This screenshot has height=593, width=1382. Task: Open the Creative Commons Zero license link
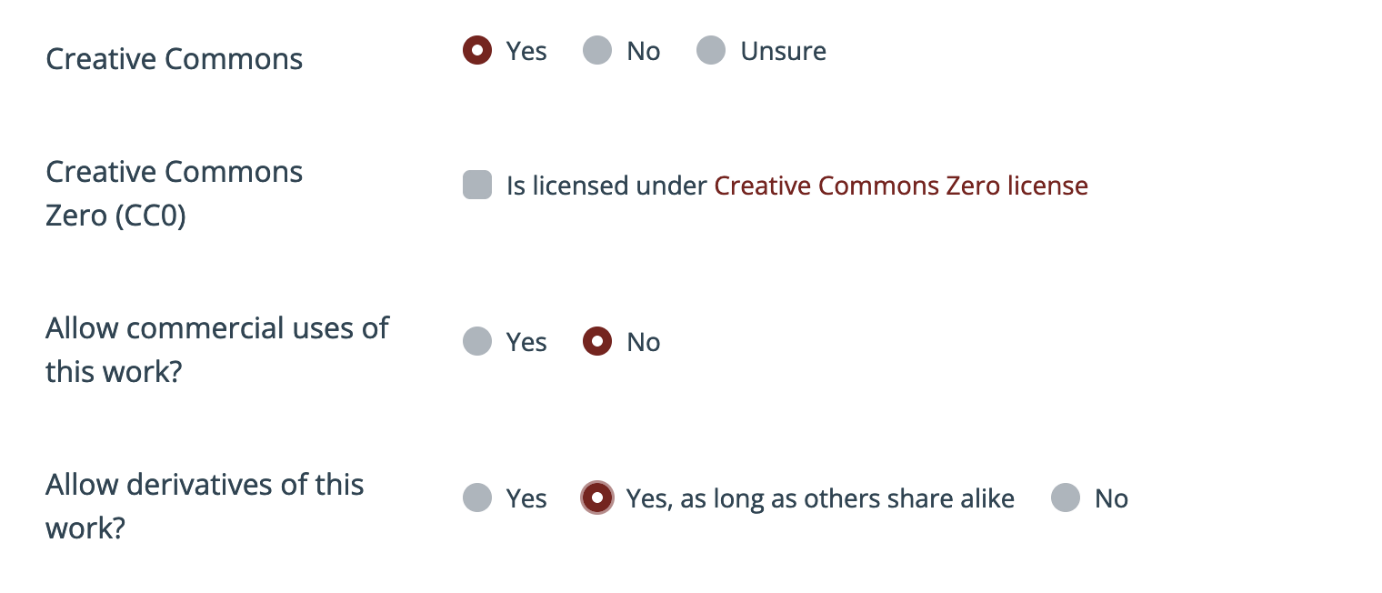coord(900,186)
